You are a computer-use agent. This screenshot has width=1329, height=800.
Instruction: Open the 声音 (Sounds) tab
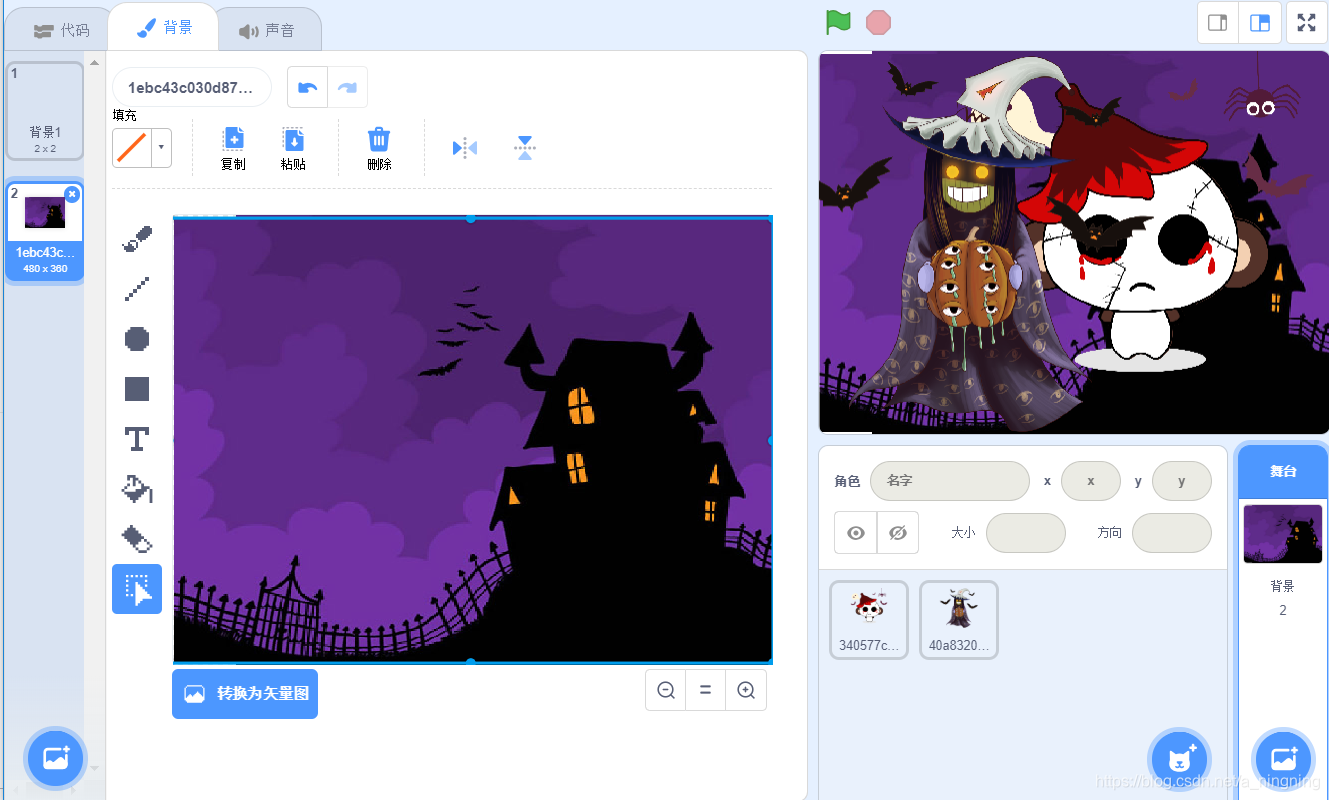(267, 30)
